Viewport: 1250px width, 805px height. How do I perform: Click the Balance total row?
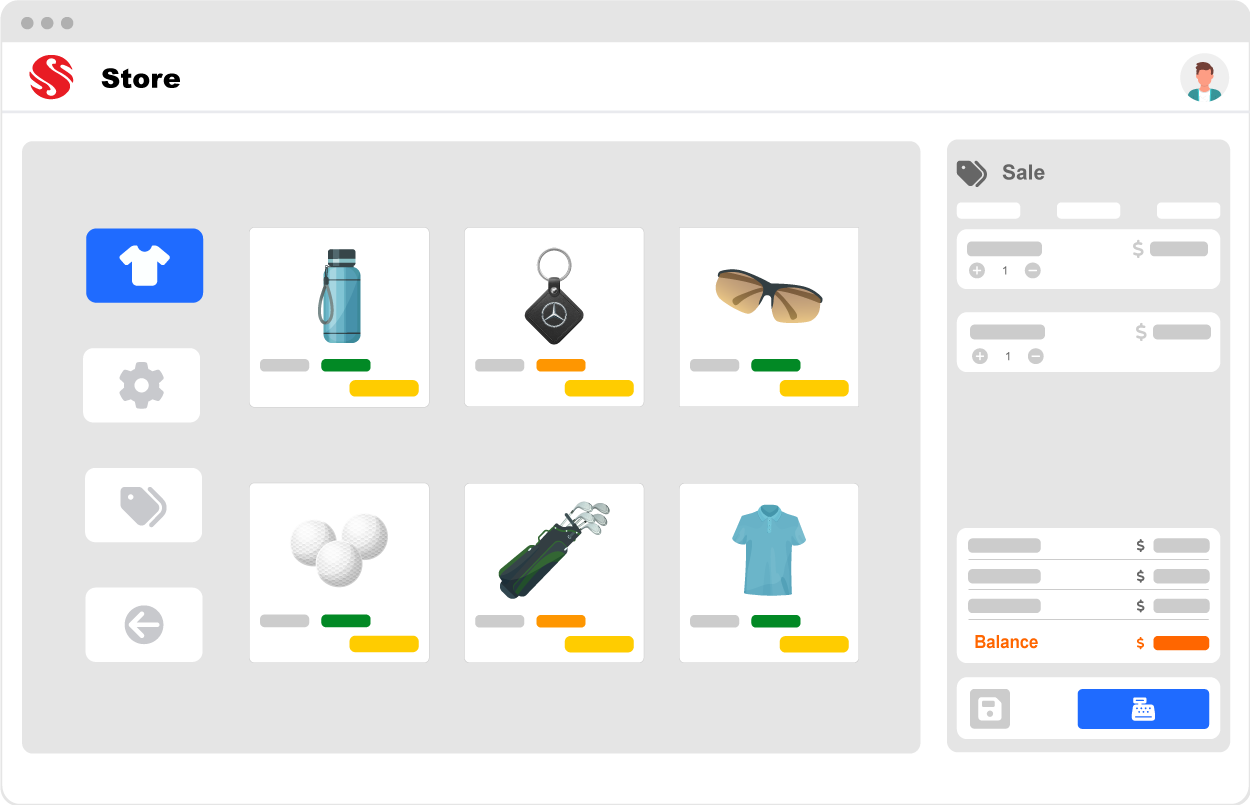pos(1088,642)
